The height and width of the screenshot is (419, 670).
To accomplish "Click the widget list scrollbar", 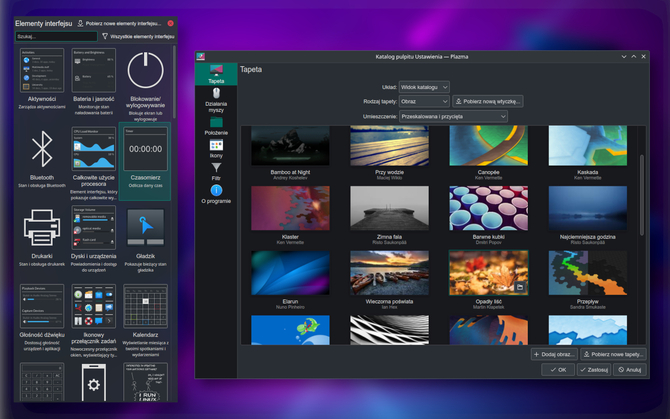I will click(x=174, y=81).
